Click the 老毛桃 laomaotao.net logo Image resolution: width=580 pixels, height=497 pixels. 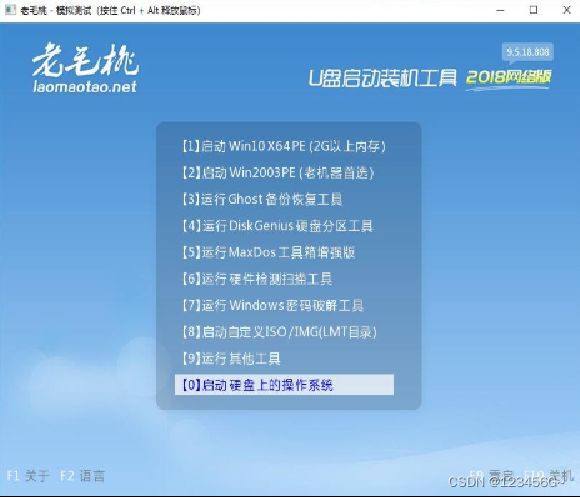click(x=86, y=68)
